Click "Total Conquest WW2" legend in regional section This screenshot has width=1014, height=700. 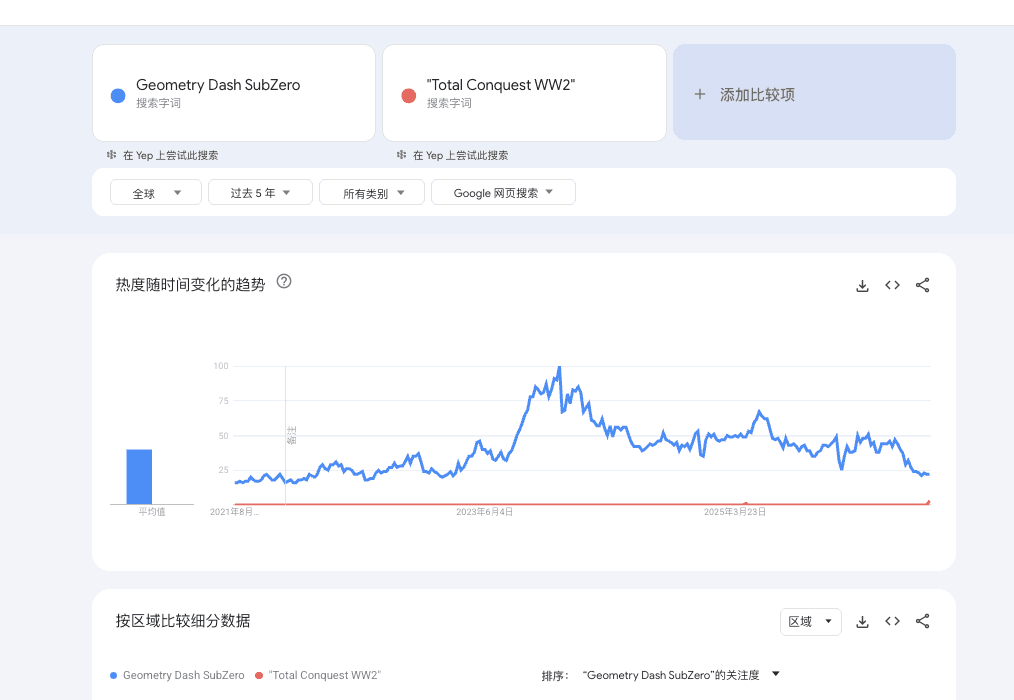point(318,675)
